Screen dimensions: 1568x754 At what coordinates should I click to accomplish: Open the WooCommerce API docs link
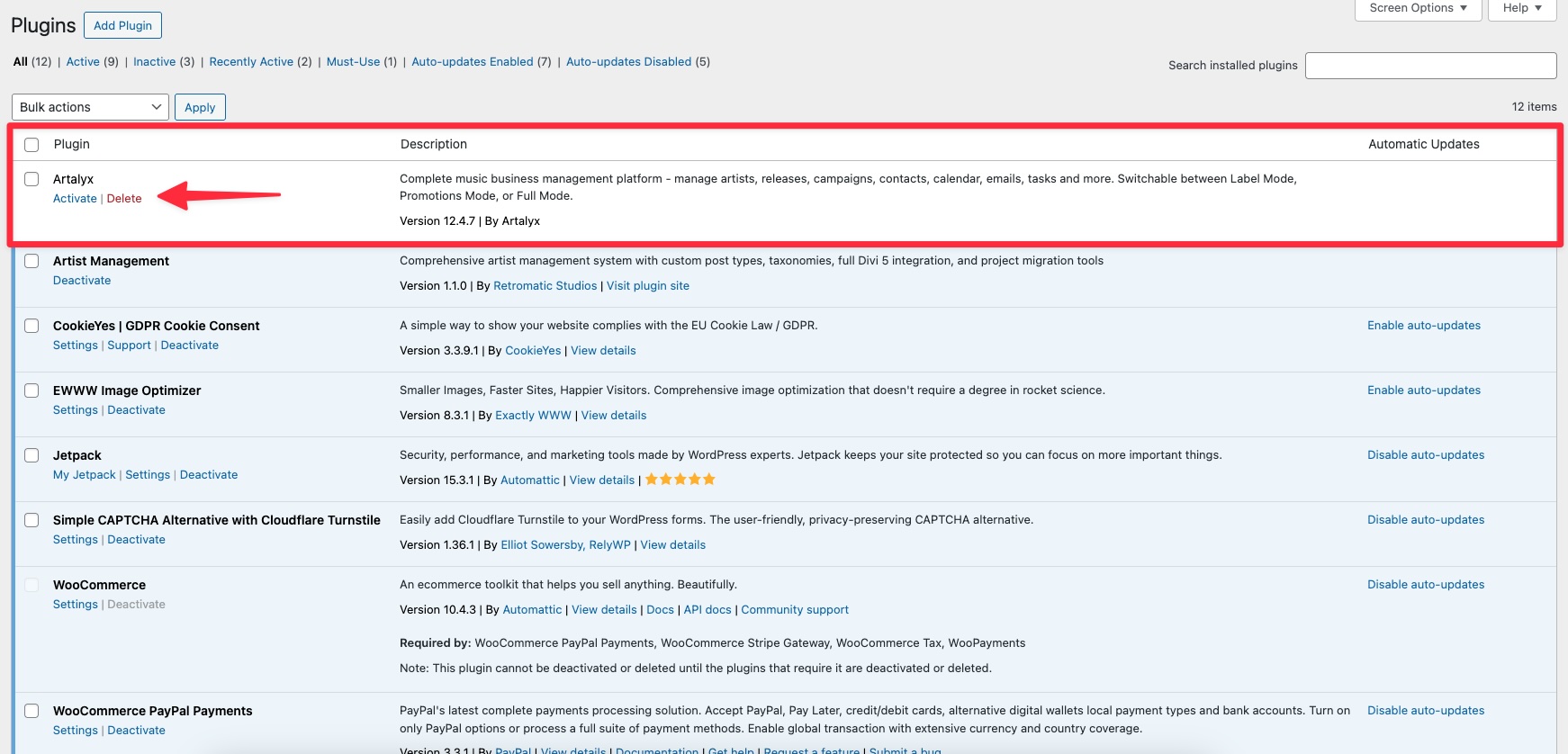(707, 610)
